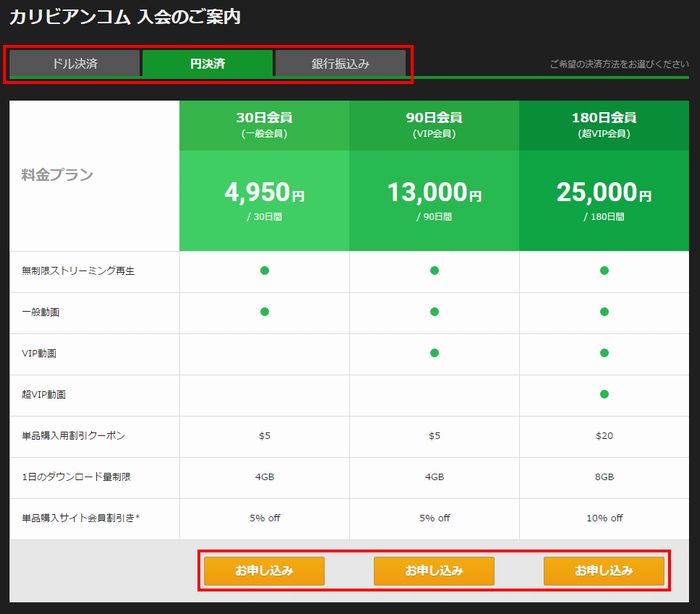Open the 銀行振込み tab
The image size is (700, 614).
[340, 63]
